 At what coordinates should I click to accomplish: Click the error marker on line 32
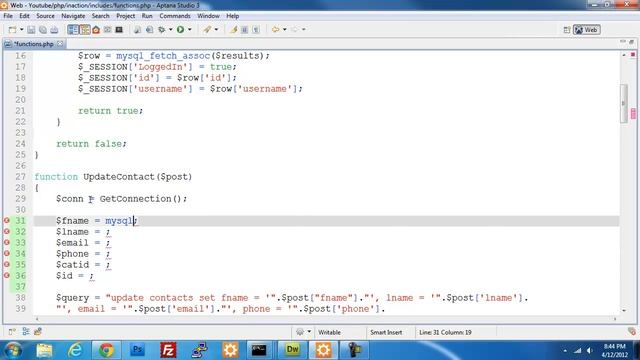point(7,231)
